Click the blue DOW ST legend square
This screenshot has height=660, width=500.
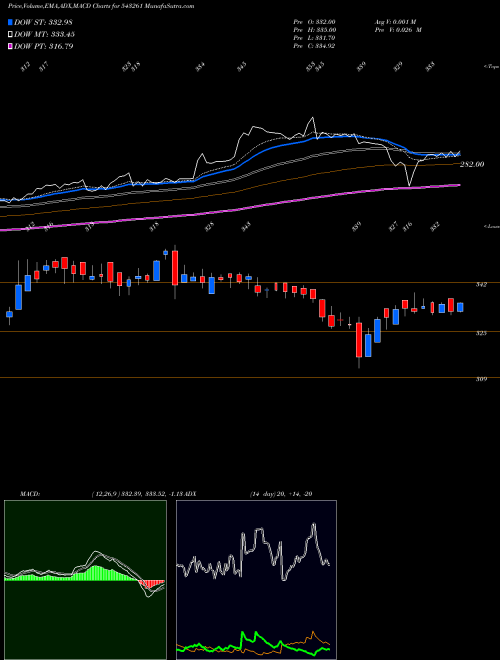point(10,22)
